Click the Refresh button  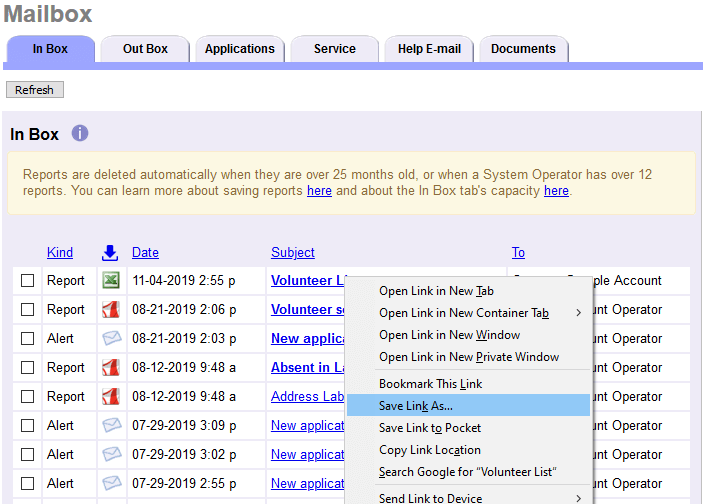click(x=34, y=90)
